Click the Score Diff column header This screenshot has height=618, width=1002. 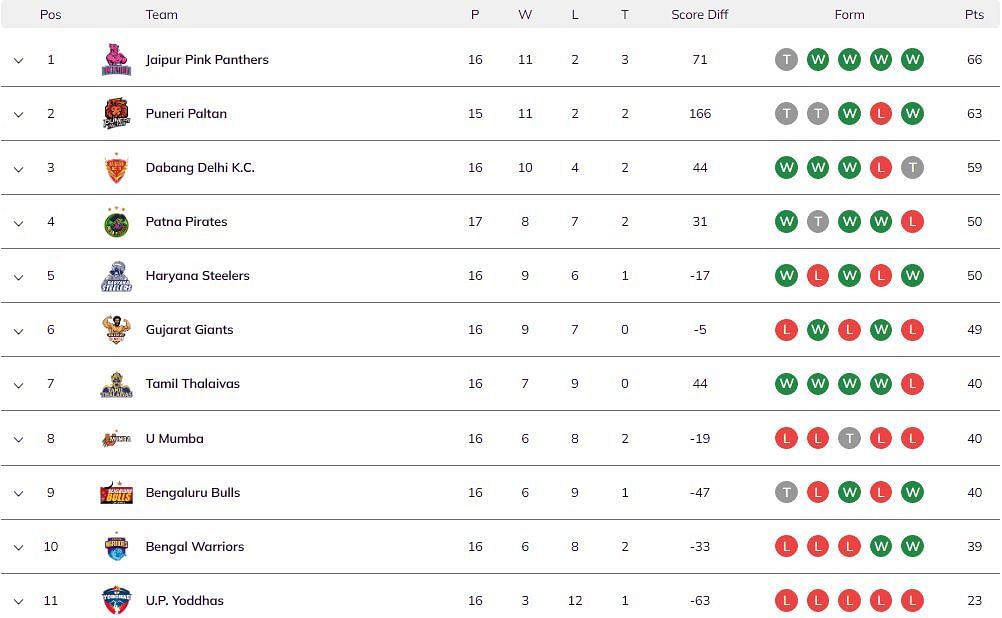point(700,15)
